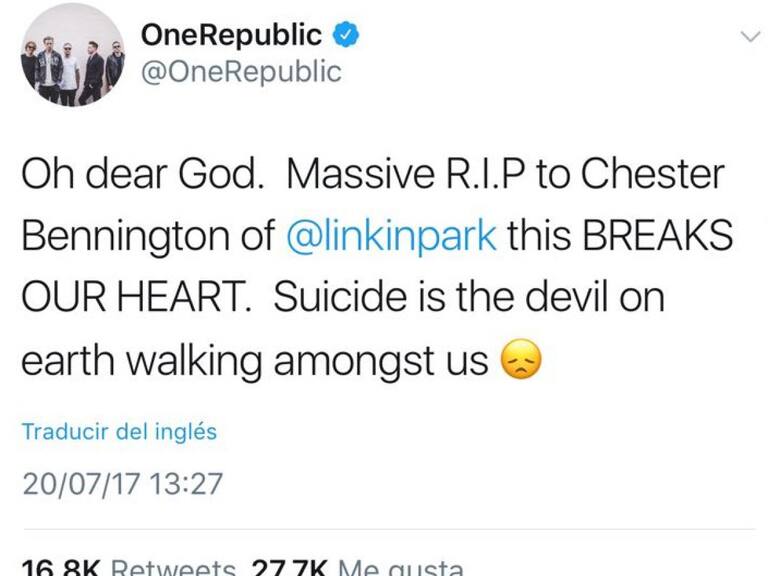Click the 16.8K retweet number
The height and width of the screenshot is (576, 768).
tap(58, 567)
